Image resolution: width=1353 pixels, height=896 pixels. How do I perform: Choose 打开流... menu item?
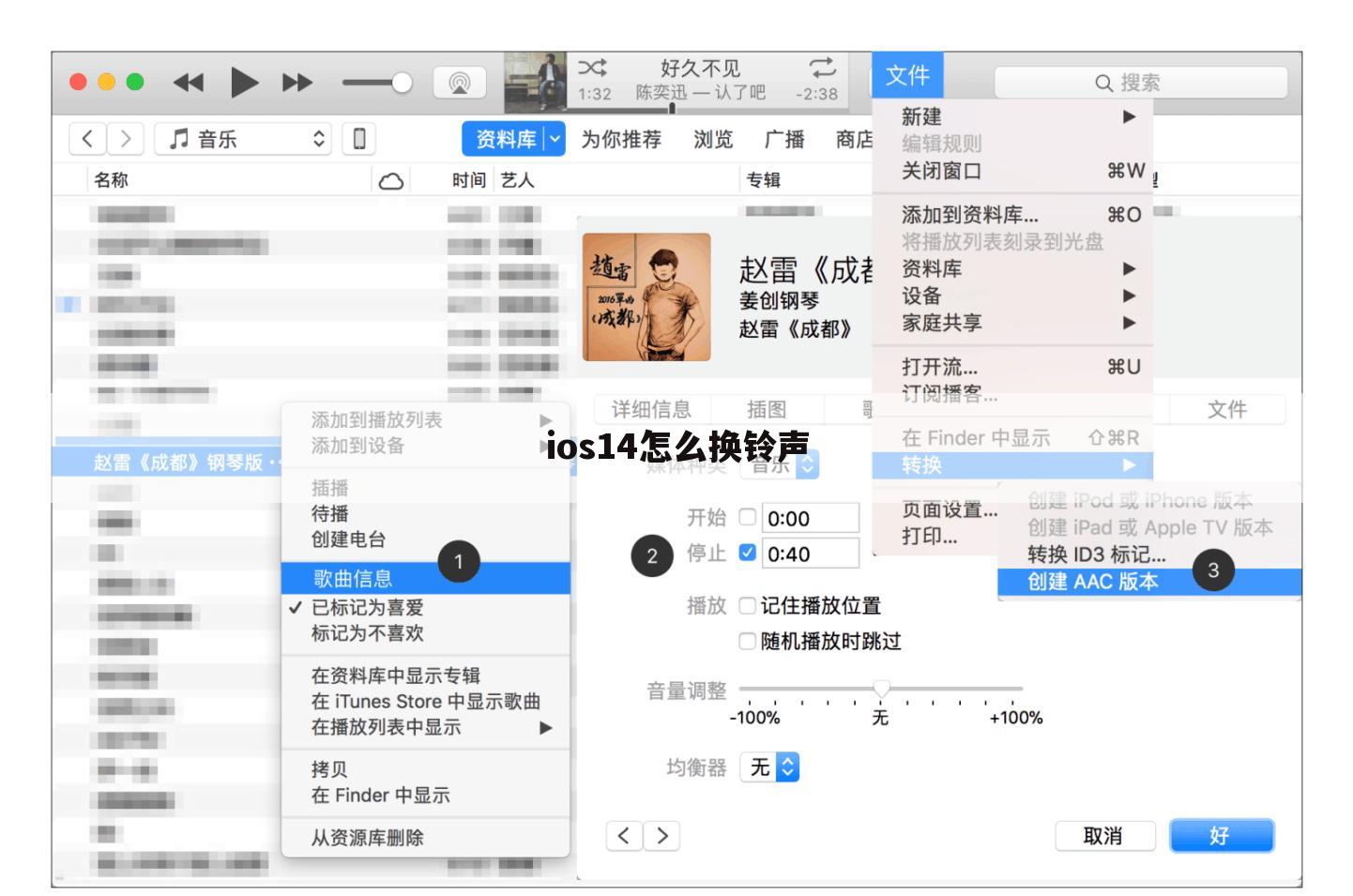tap(1012, 367)
